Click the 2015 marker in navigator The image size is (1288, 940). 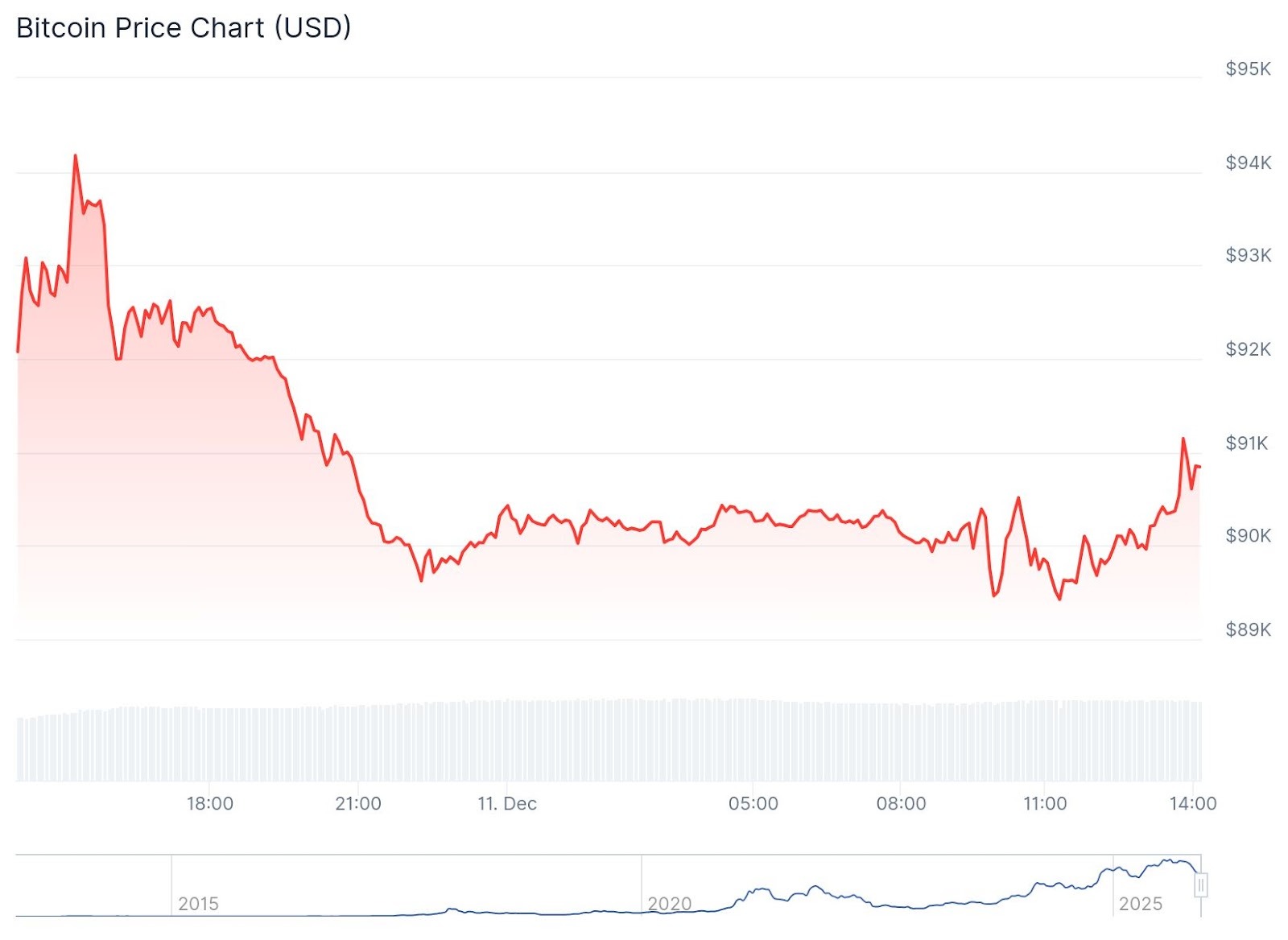pos(198,903)
